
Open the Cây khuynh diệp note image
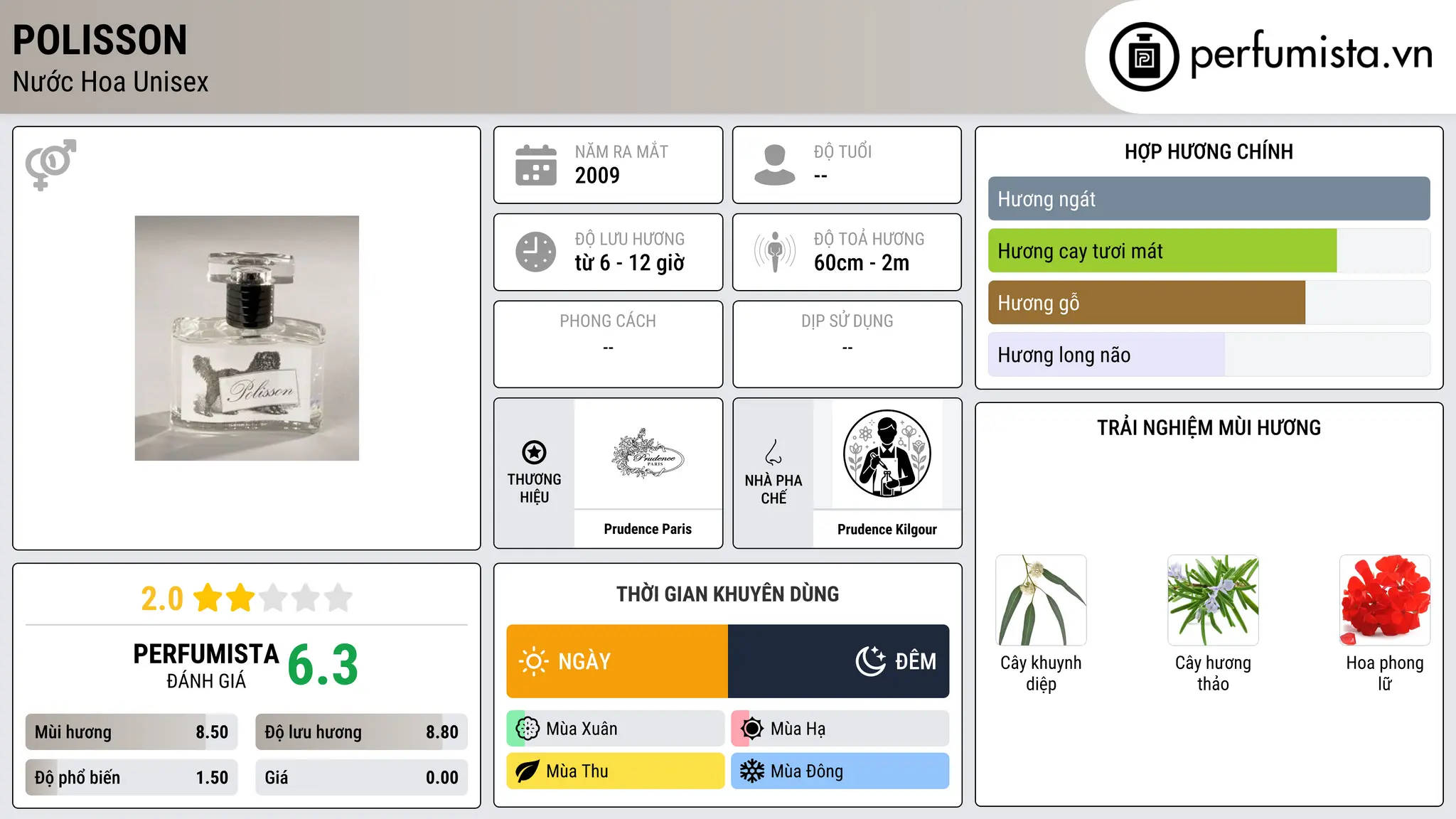click(1041, 600)
